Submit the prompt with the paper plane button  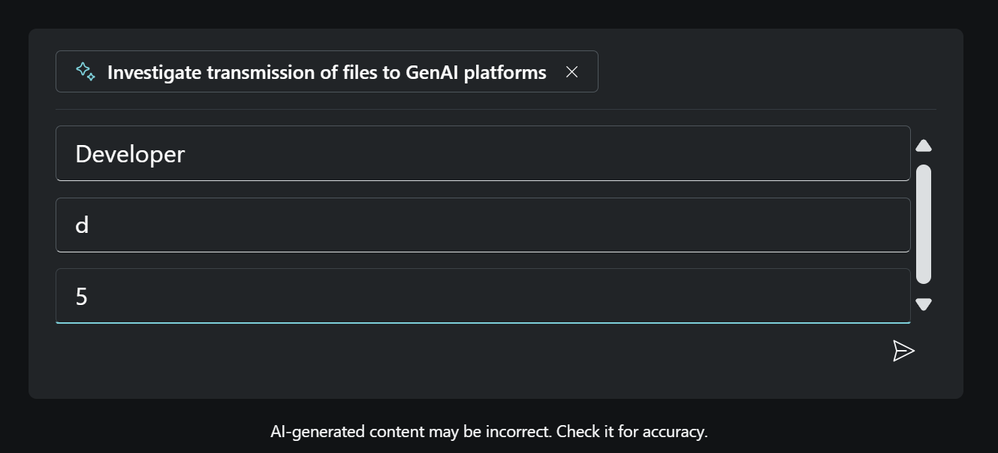tap(903, 350)
